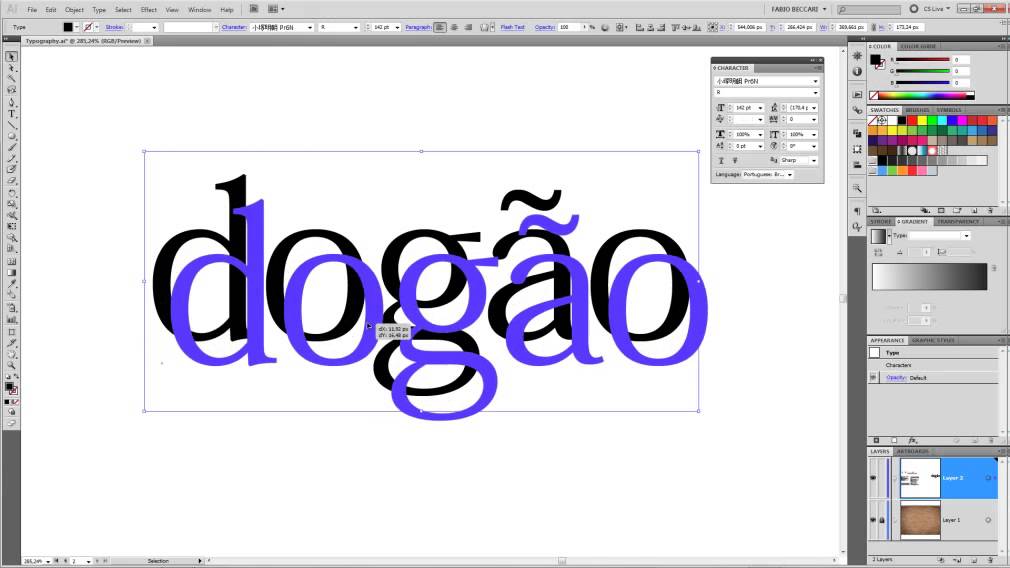Viewport: 1010px width, 568px height.
Task: Open the Swatch Libraries menu icon
Action: tap(877, 211)
